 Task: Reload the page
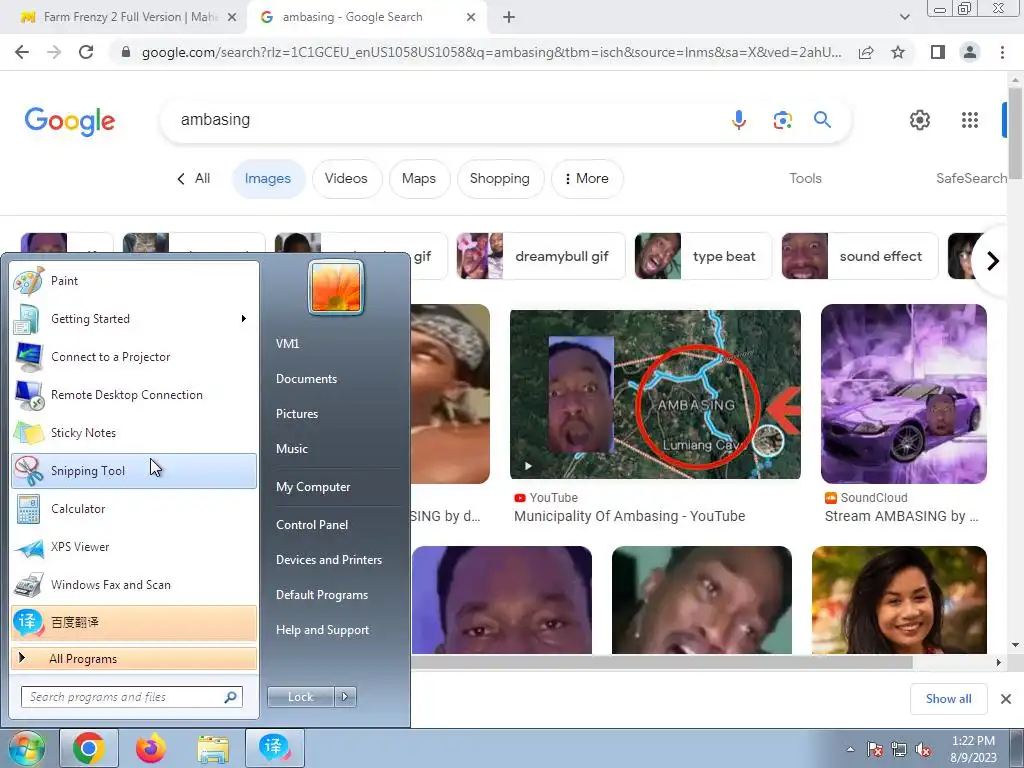coord(86,52)
